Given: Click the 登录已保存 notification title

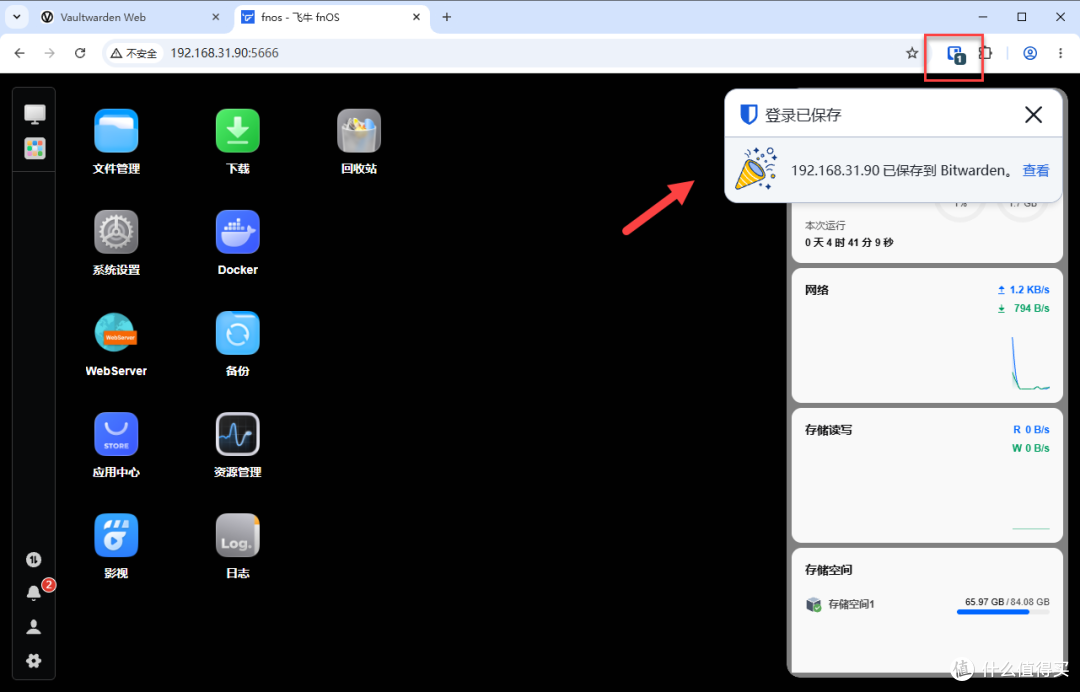Looking at the screenshot, I should [803, 115].
